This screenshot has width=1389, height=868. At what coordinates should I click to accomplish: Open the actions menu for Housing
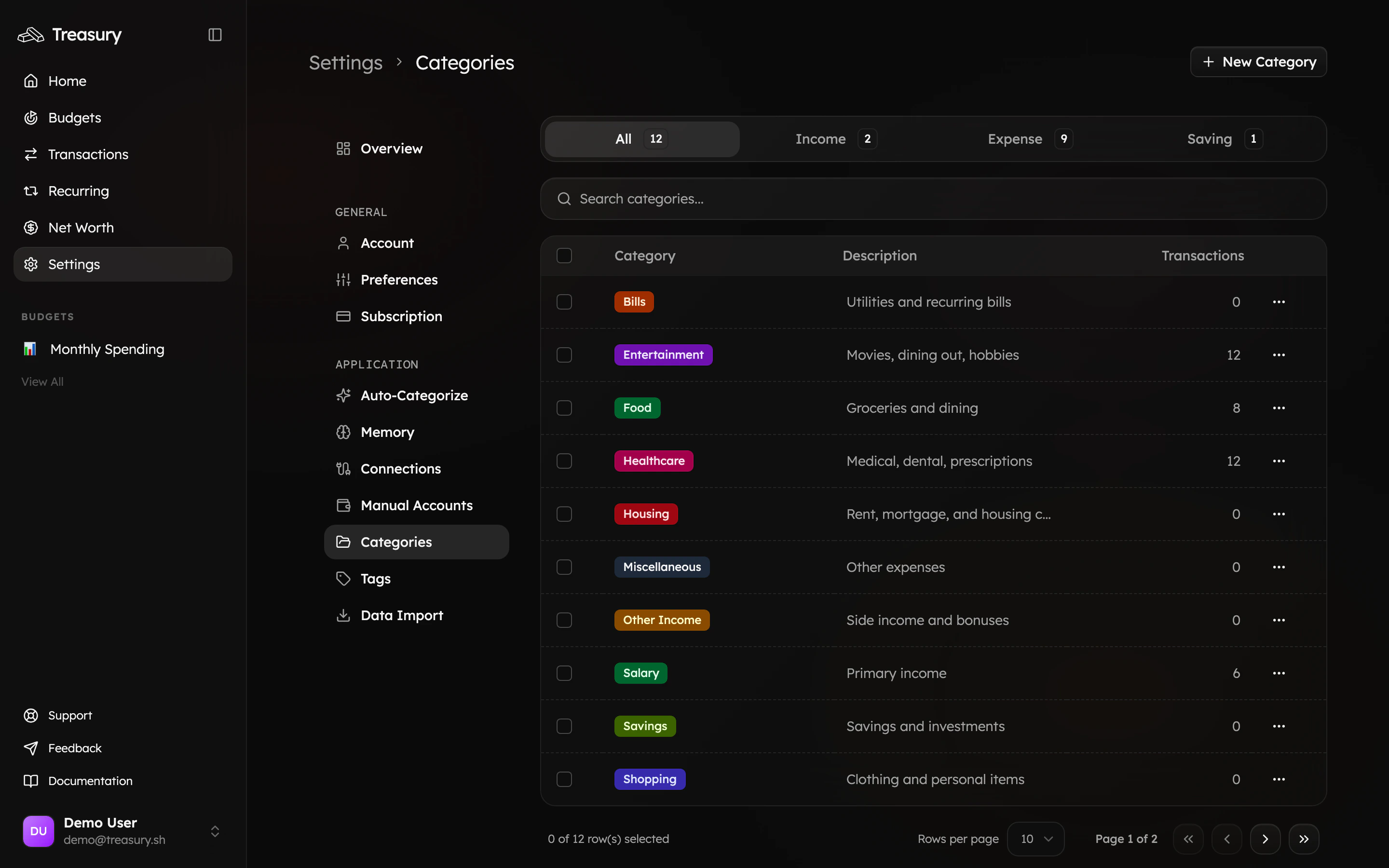pos(1279,514)
